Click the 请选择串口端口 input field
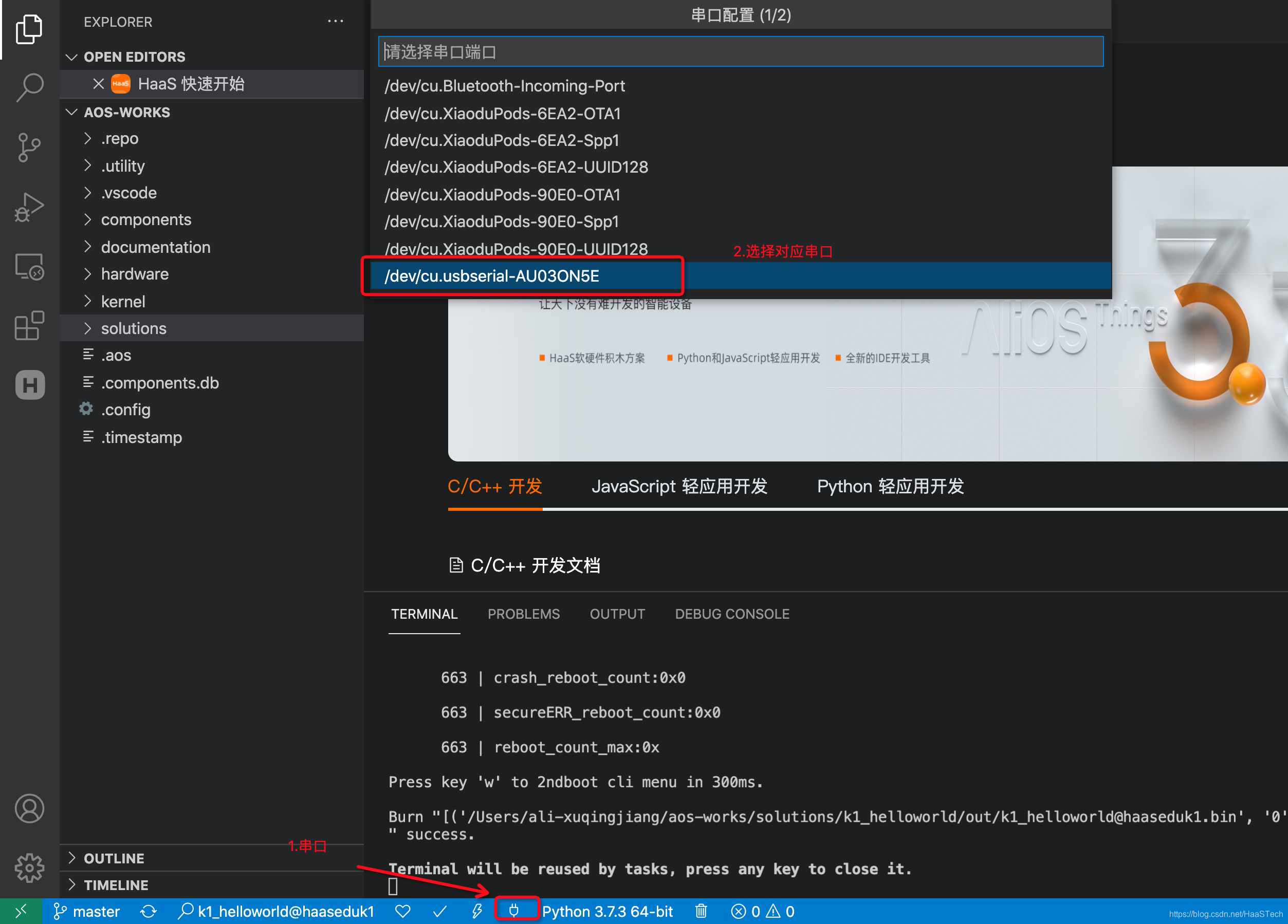 740,52
